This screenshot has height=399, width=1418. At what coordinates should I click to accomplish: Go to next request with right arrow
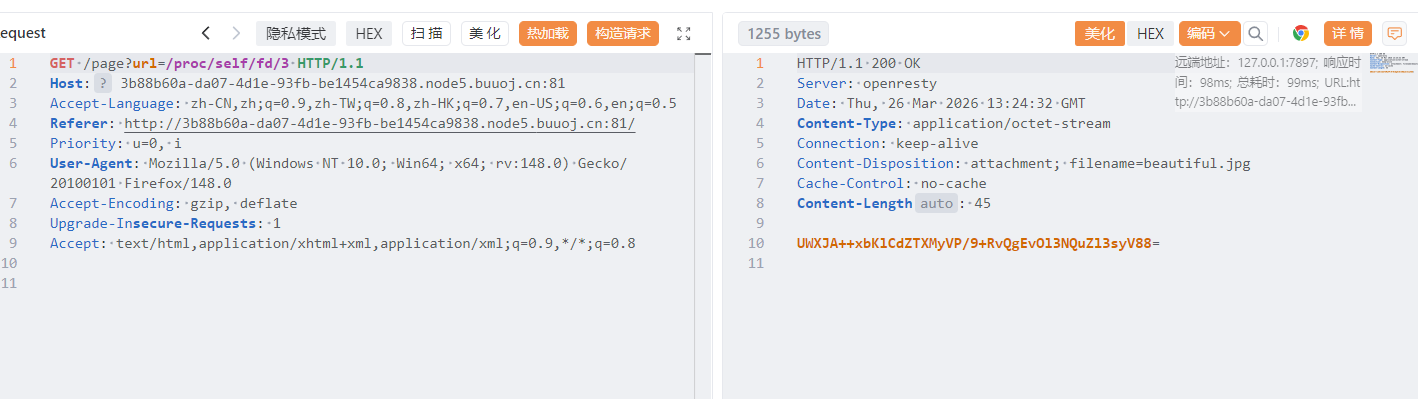[x=236, y=33]
